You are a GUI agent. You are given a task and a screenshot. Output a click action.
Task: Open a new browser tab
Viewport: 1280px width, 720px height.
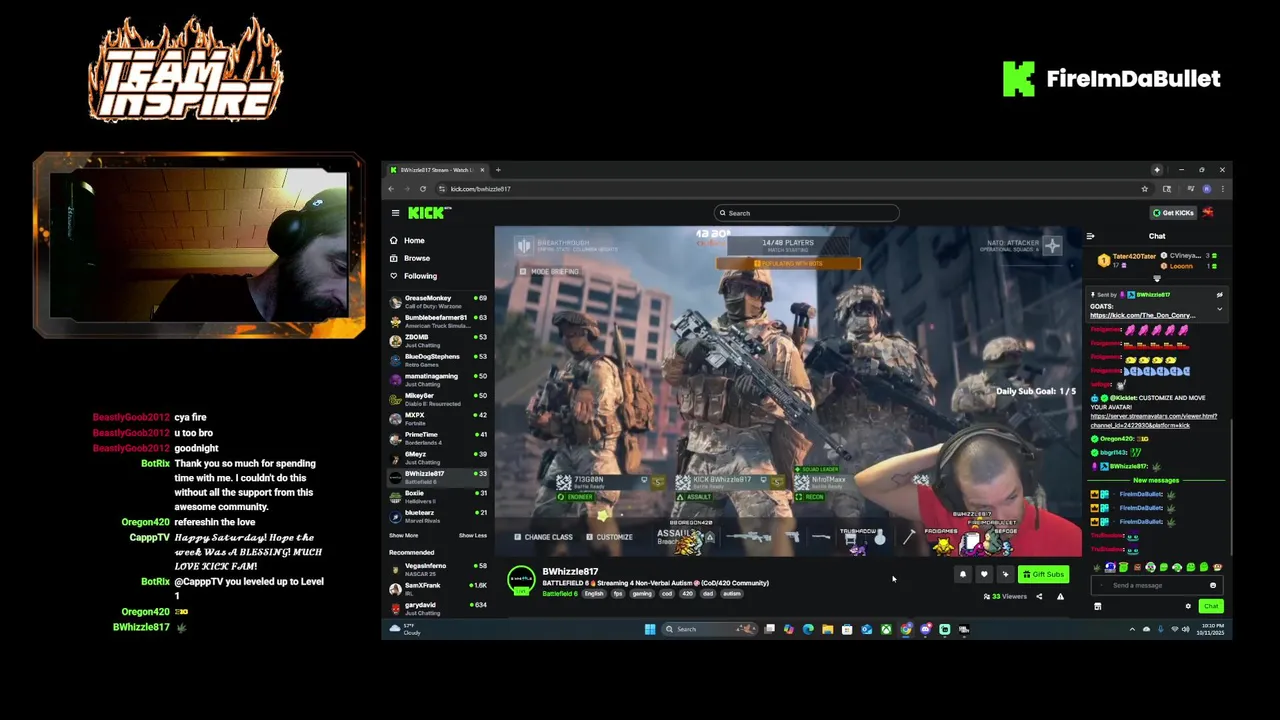tap(498, 170)
